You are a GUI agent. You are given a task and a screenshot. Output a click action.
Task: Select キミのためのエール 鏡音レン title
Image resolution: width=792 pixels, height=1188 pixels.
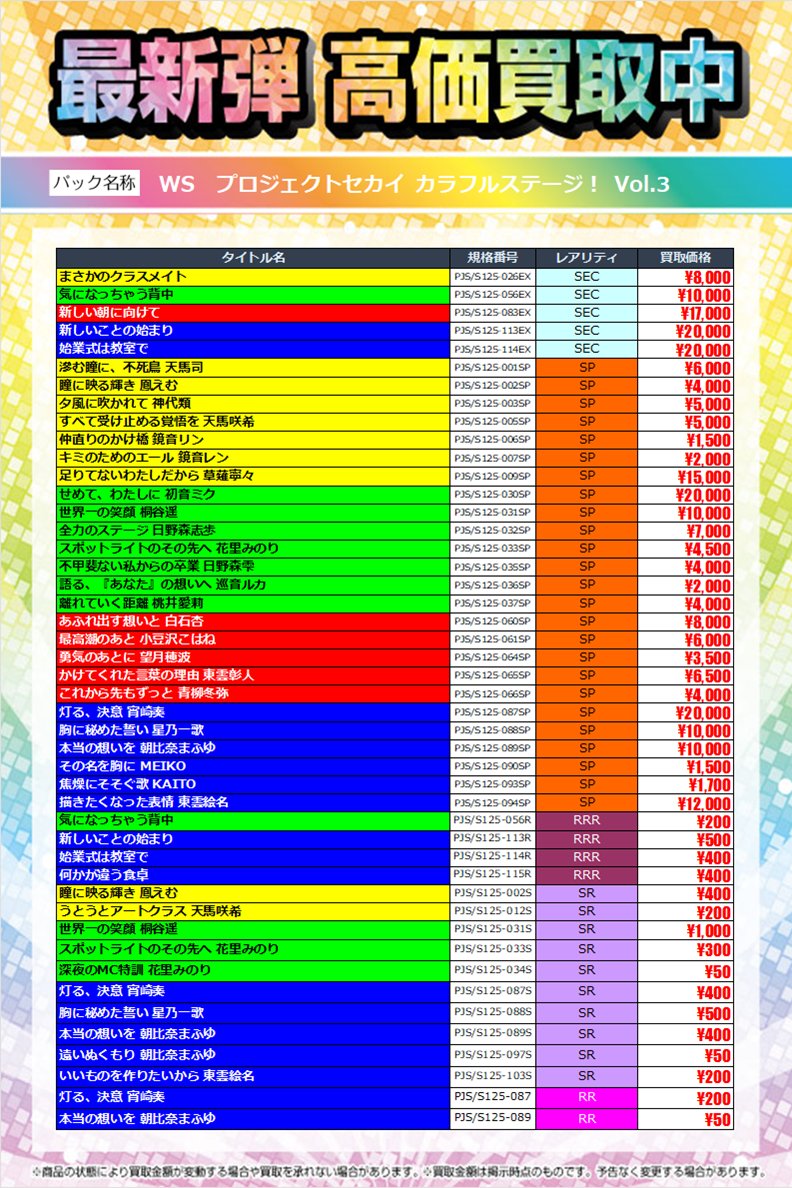144,458
